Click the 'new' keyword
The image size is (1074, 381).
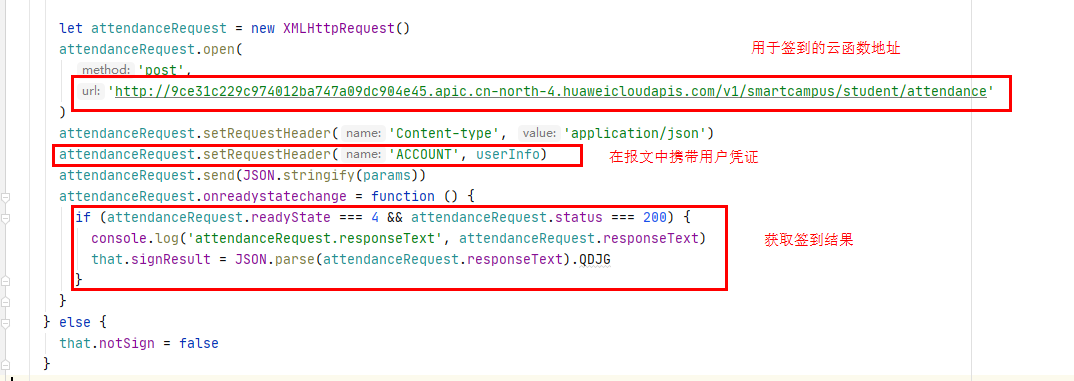263,29
